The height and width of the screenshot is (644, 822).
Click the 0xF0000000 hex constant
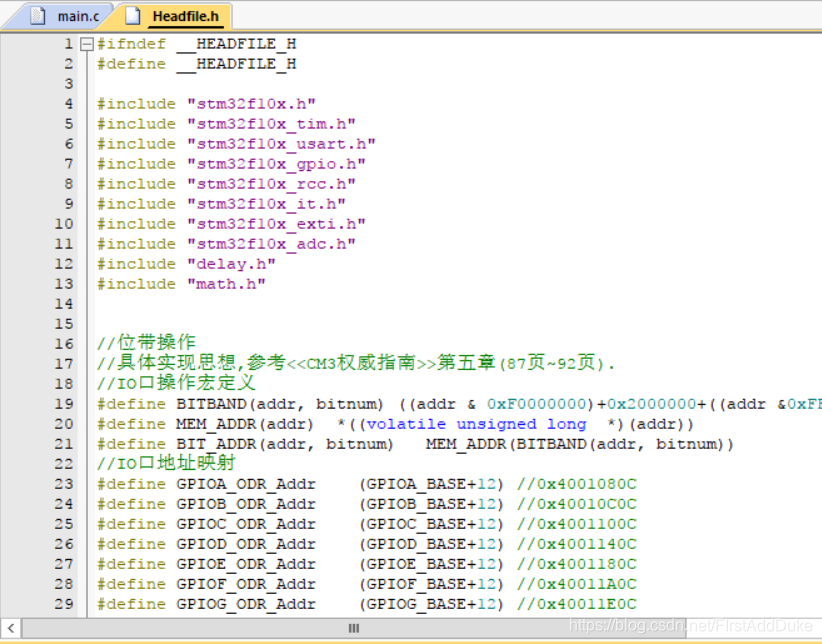click(536, 404)
